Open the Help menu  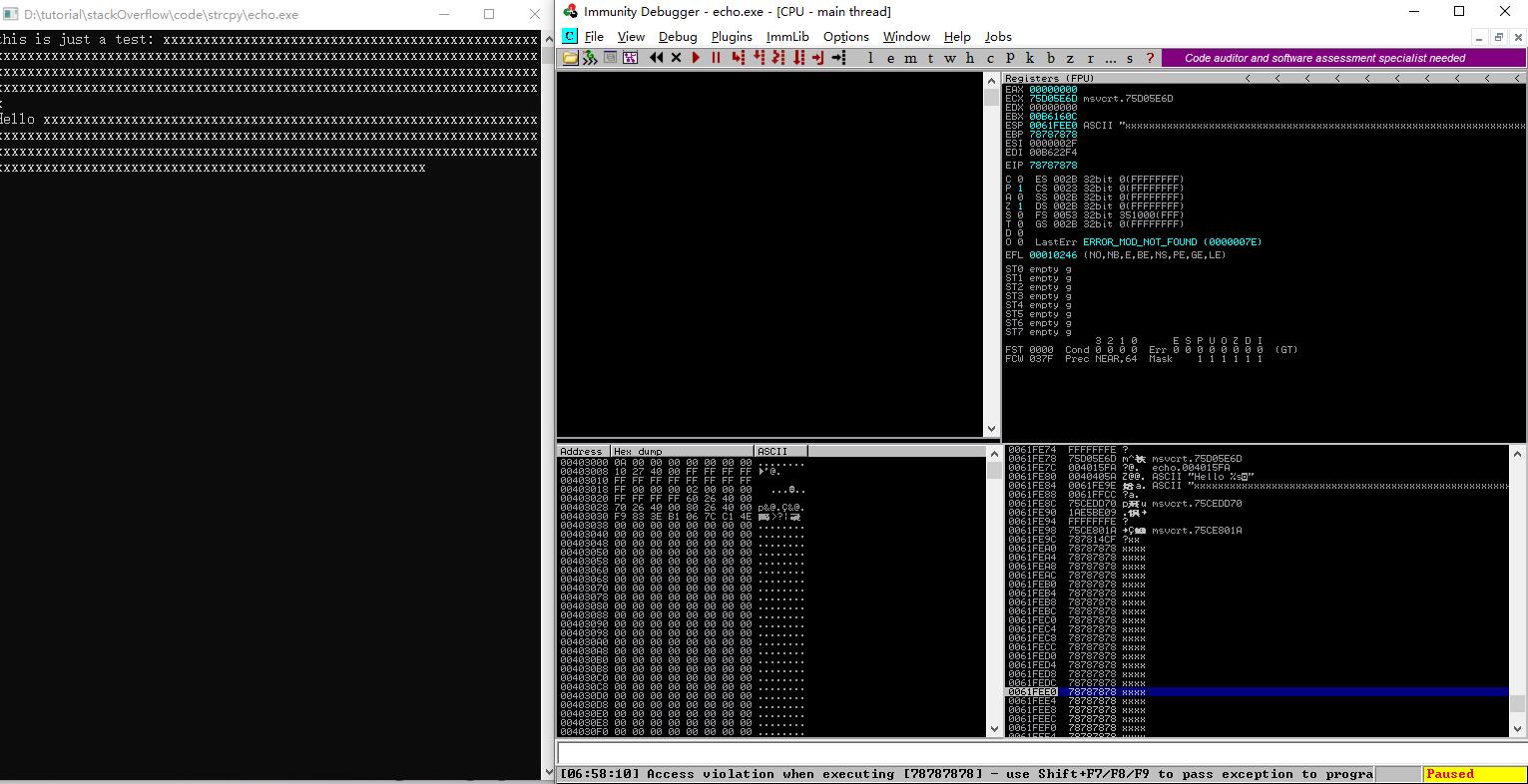957,37
